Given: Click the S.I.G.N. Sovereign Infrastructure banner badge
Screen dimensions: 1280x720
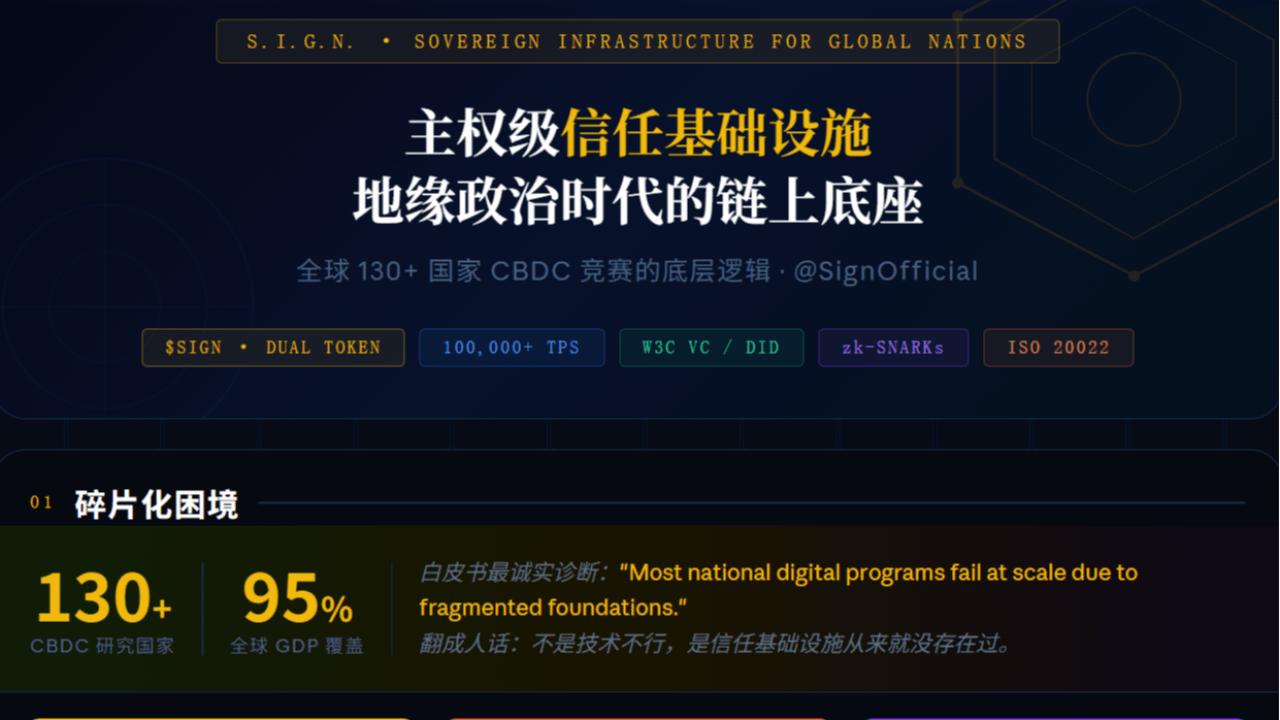Looking at the screenshot, I should tap(637, 42).
